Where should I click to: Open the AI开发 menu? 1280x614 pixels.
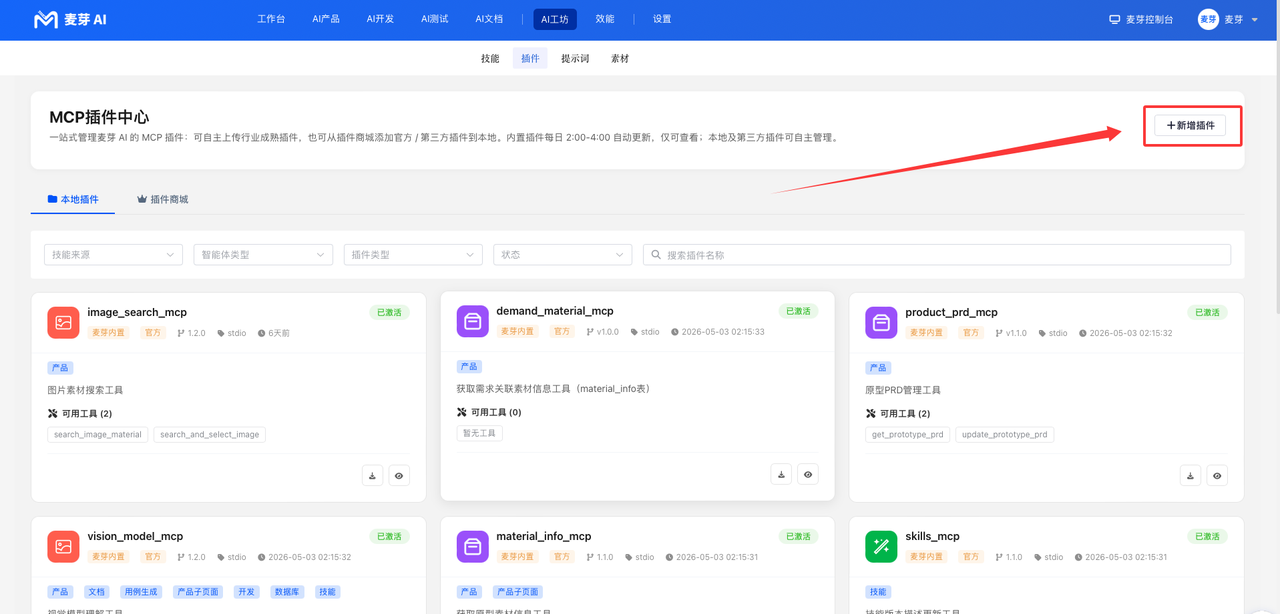coord(380,19)
